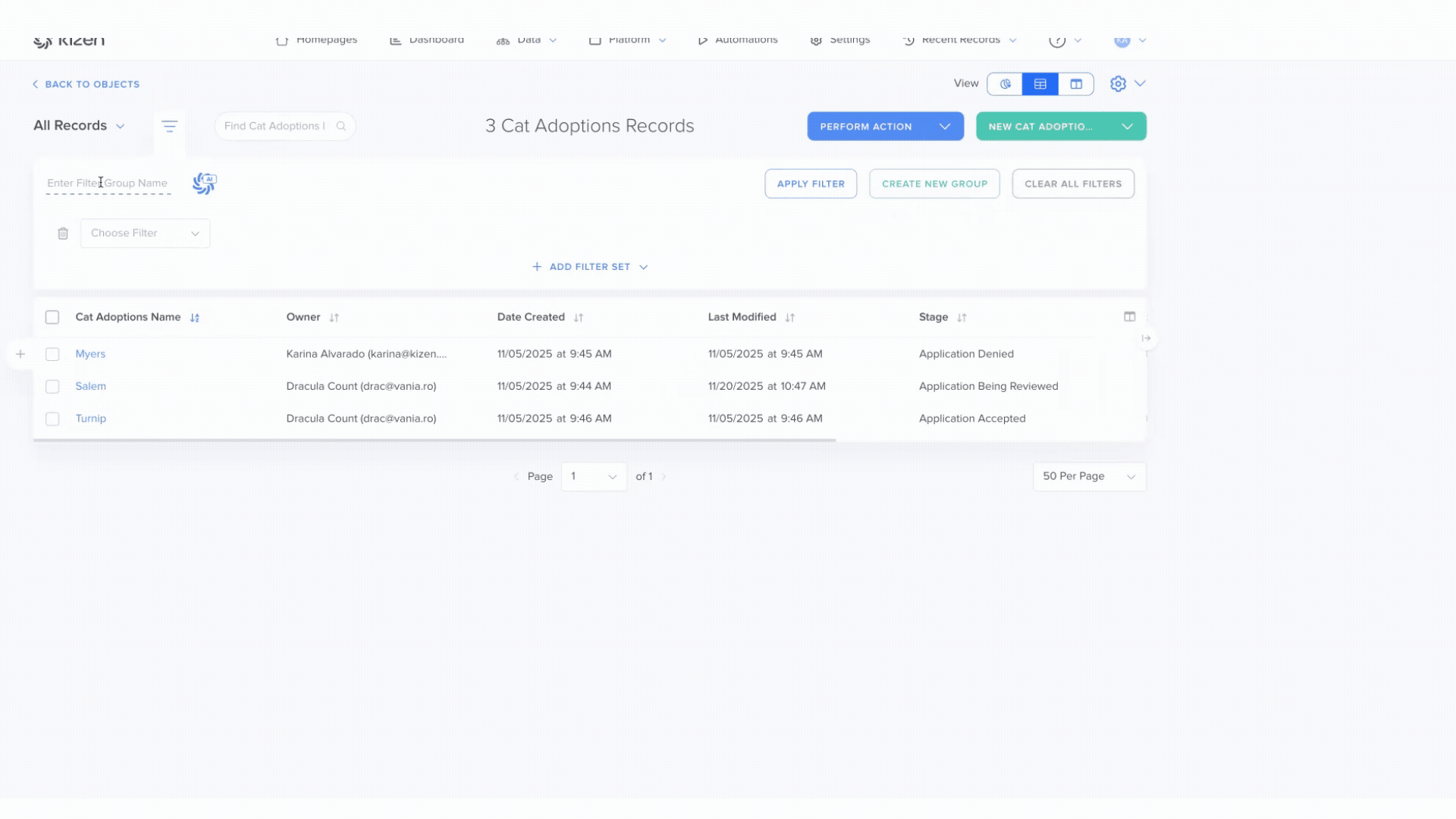Viewport: 1456px width, 819px height.
Task: Switch to board columns view icon
Action: tap(1076, 84)
